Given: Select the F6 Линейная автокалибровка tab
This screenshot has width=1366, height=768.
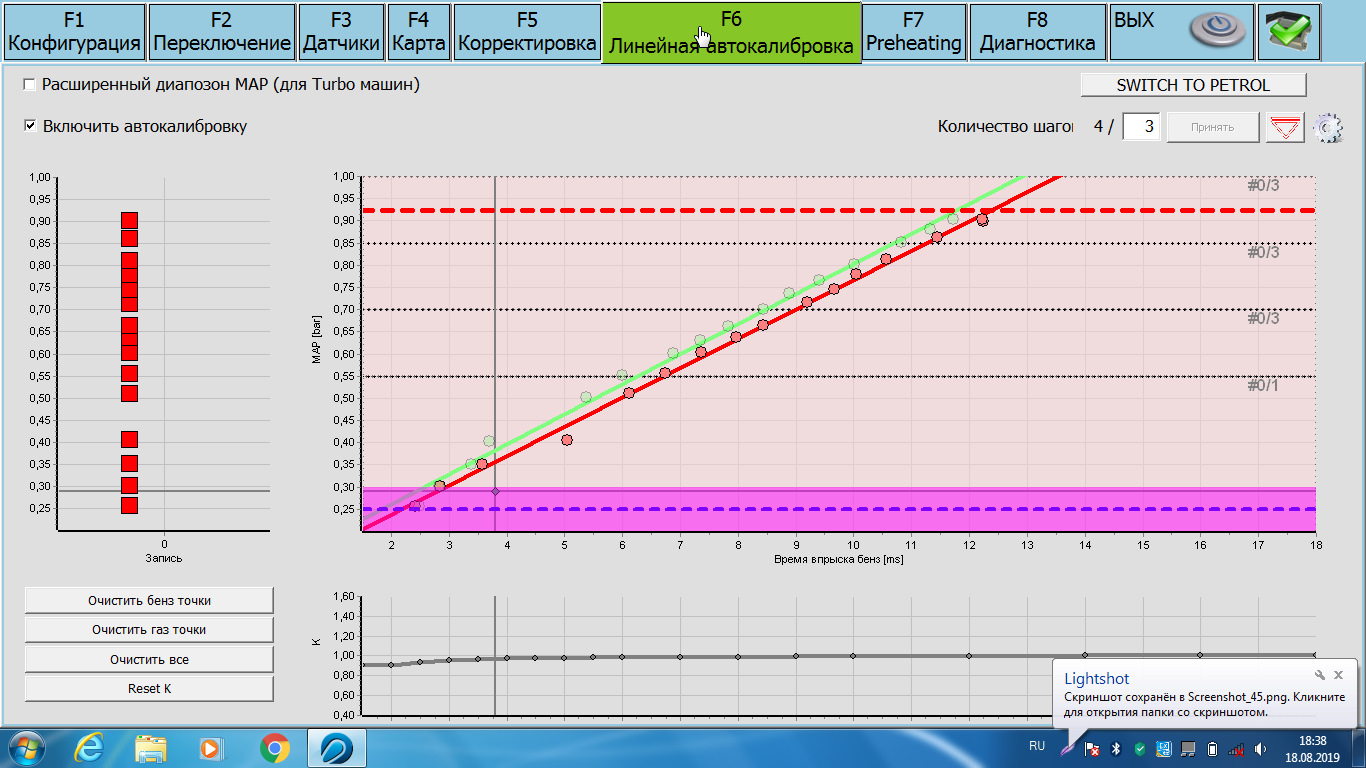Looking at the screenshot, I should click(731, 32).
